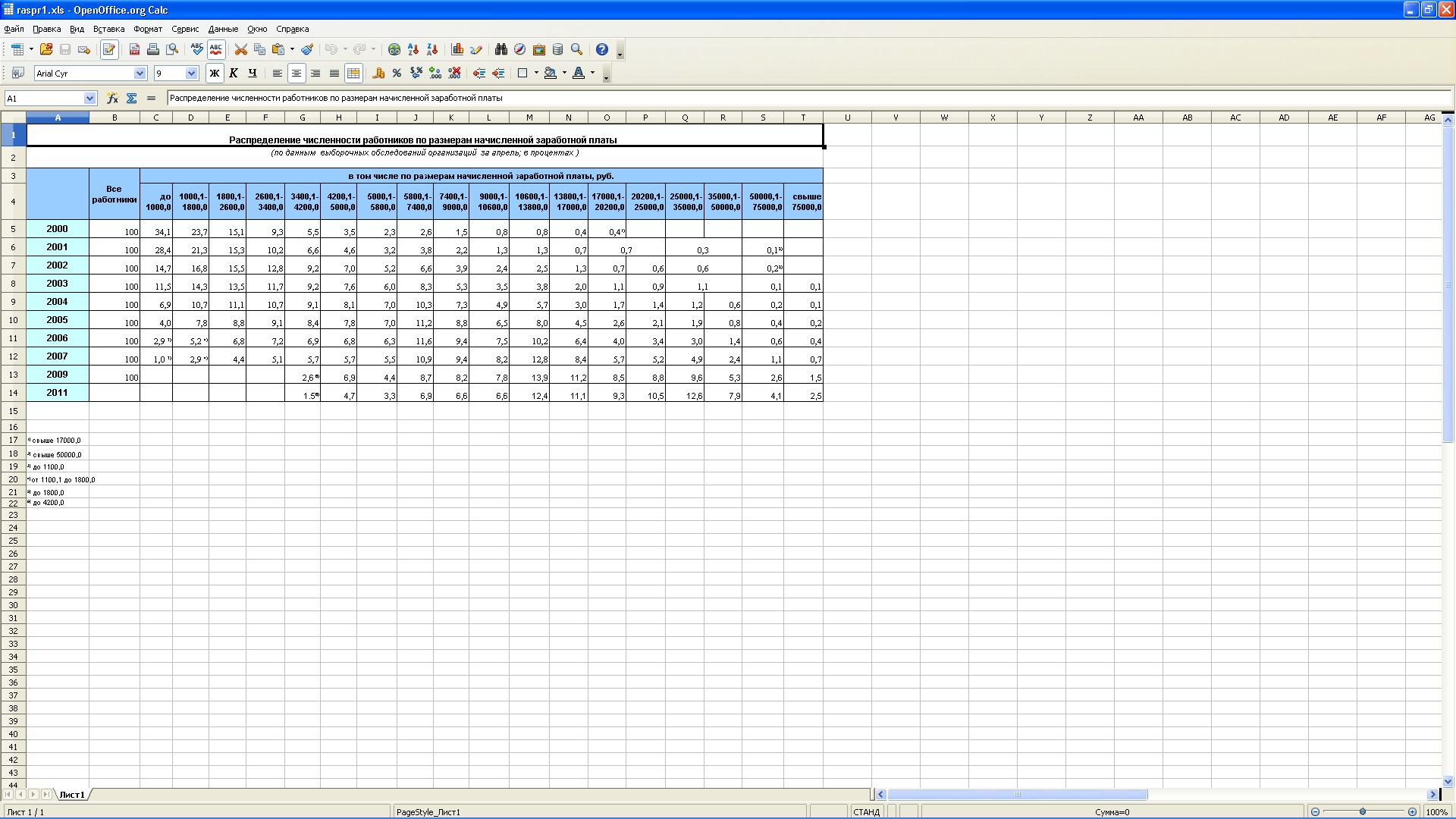Open the Данные menu
This screenshot has height=819, width=1456.
tap(223, 29)
